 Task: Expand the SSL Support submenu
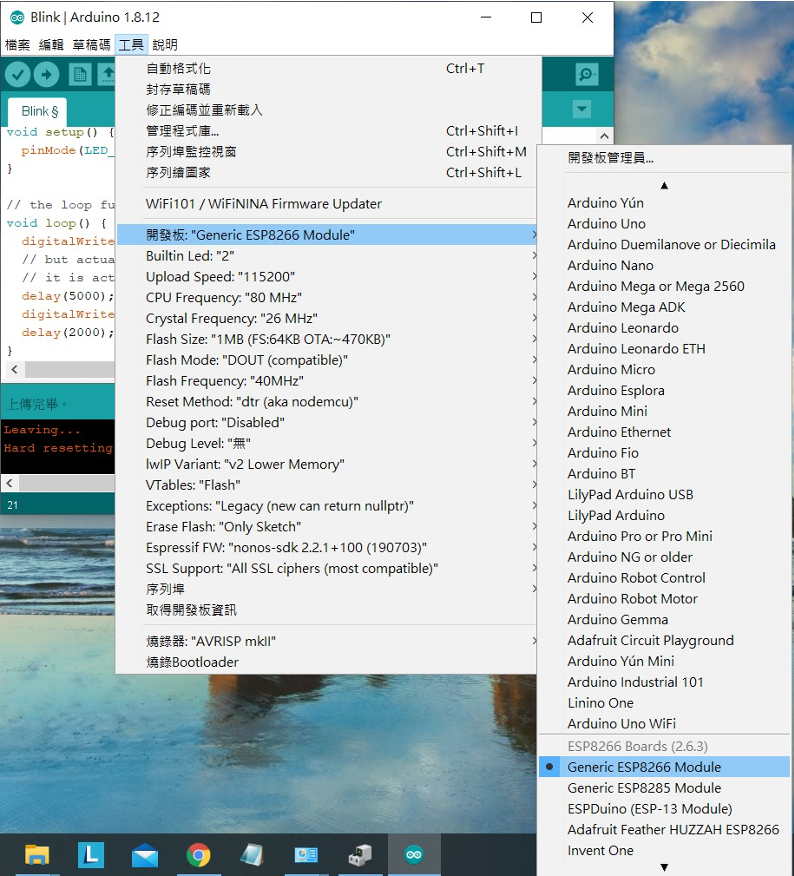(x=327, y=568)
